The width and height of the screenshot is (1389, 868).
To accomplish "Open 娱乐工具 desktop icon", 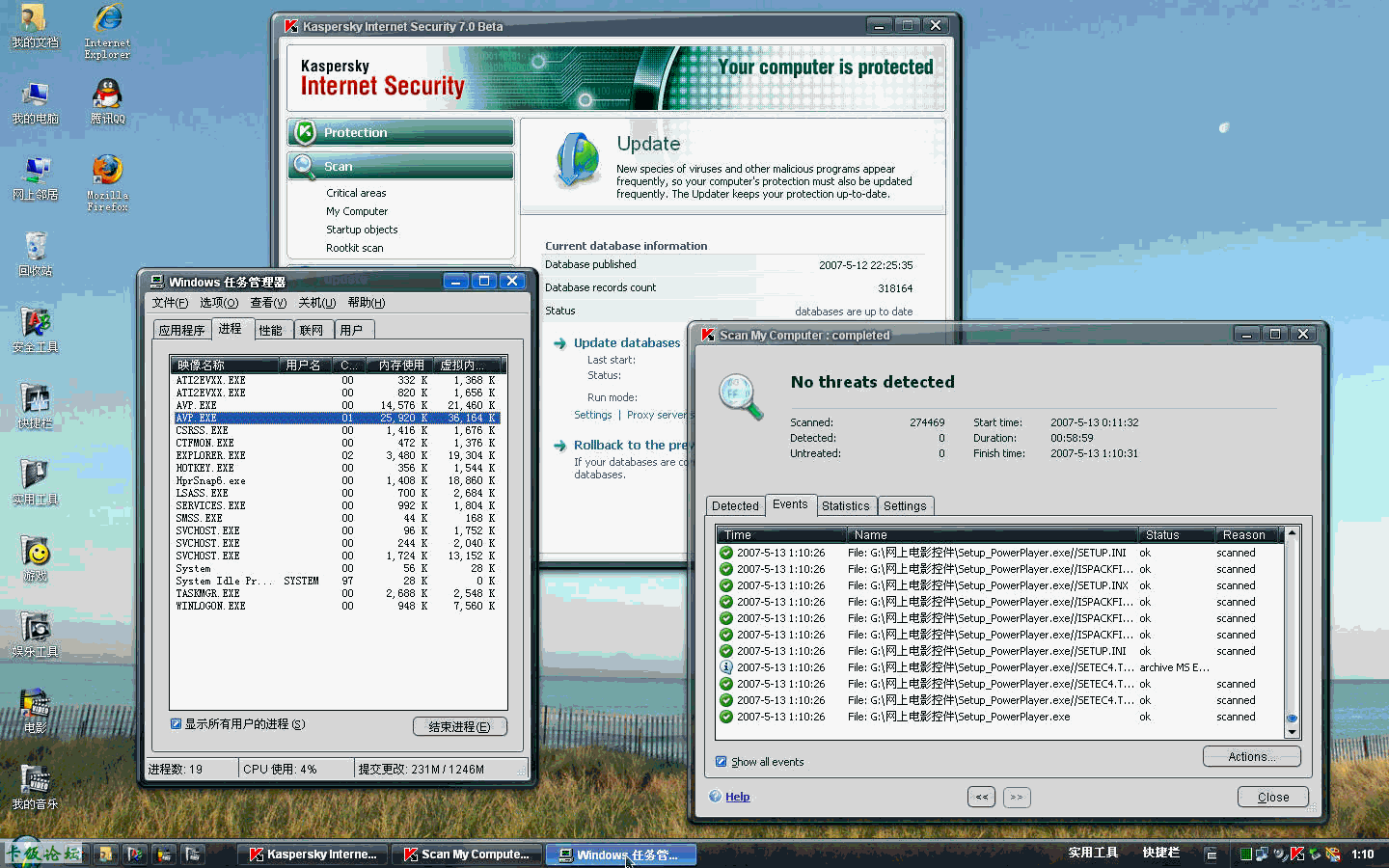I will click(x=35, y=635).
